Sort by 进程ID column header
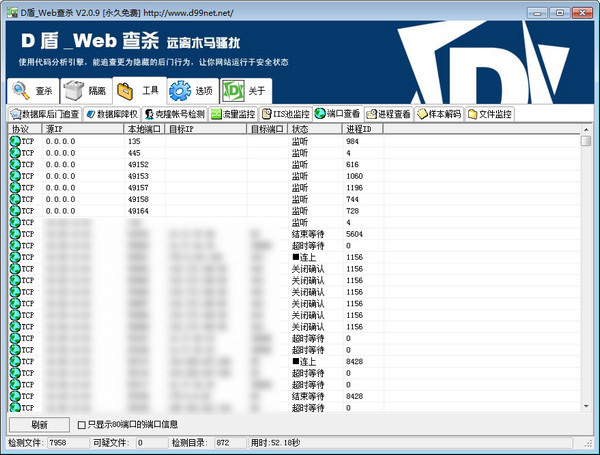The image size is (600, 455). coord(363,129)
